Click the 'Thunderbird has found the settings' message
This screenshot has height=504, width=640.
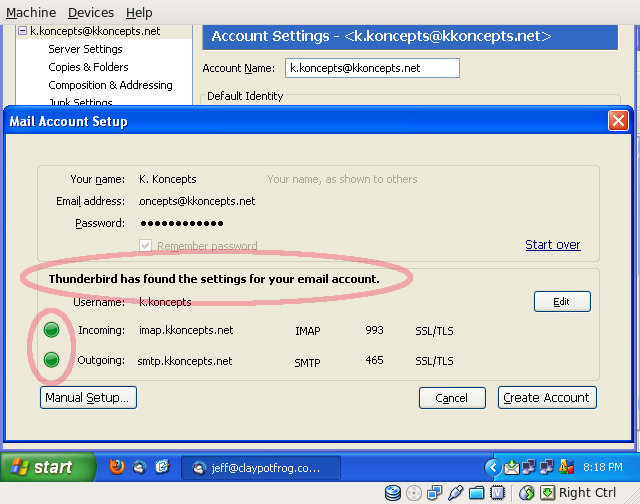coord(214,279)
